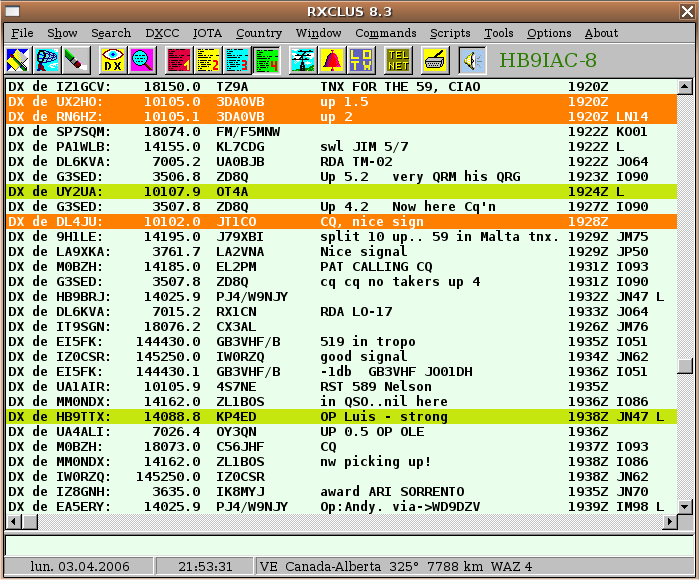Select the IK8MYJ spot row
Image resolution: width=699 pixels, height=580 pixels.
click(341, 491)
